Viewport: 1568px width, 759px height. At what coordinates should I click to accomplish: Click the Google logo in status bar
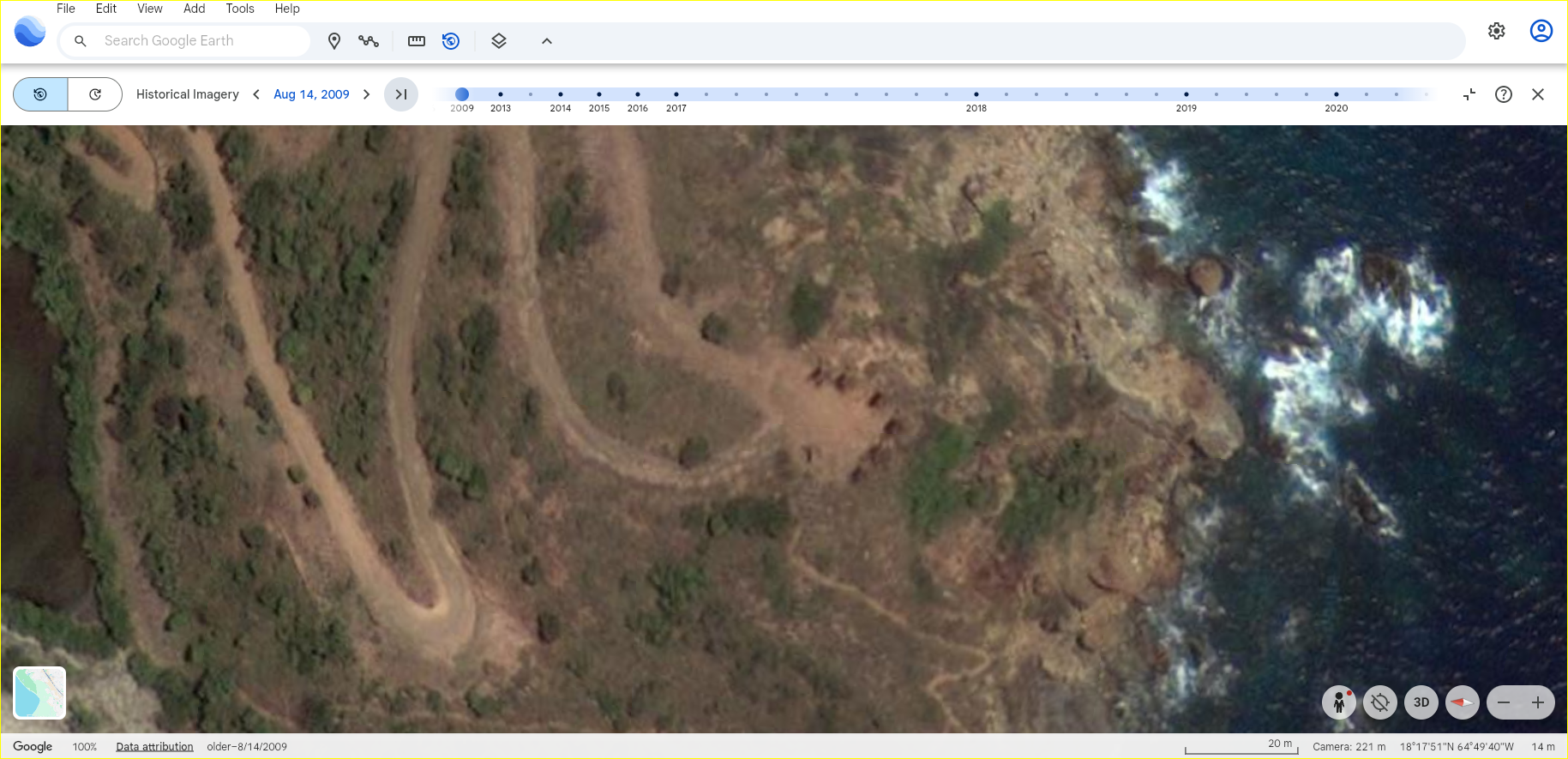(x=33, y=747)
